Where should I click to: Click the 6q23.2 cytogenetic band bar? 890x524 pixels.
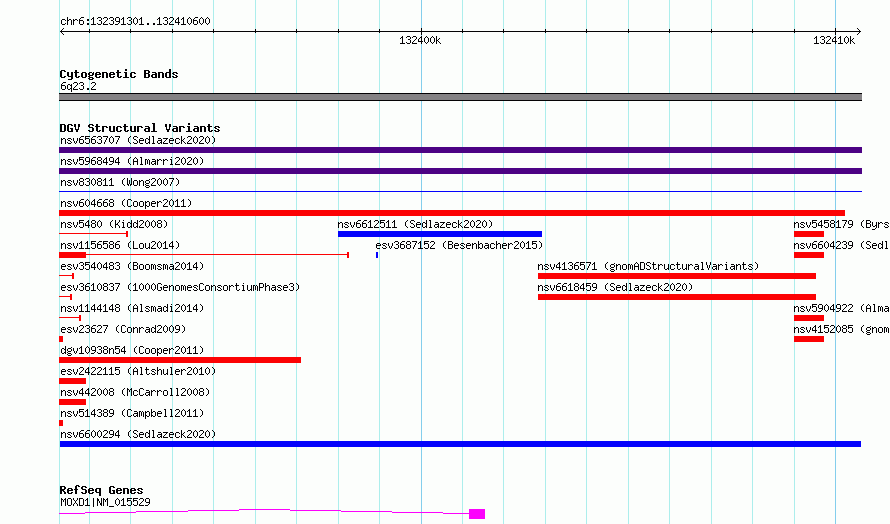click(460, 98)
